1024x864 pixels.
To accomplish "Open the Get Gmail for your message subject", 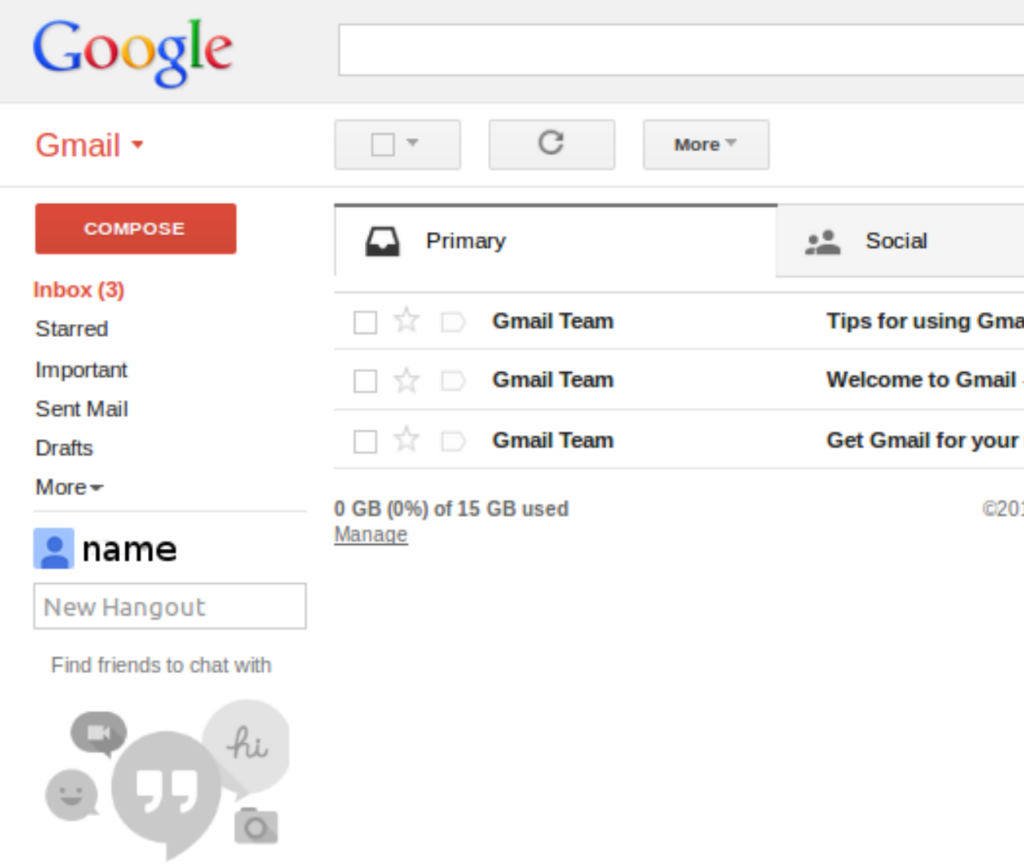I will pyautogui.click(x=925, y=440).
